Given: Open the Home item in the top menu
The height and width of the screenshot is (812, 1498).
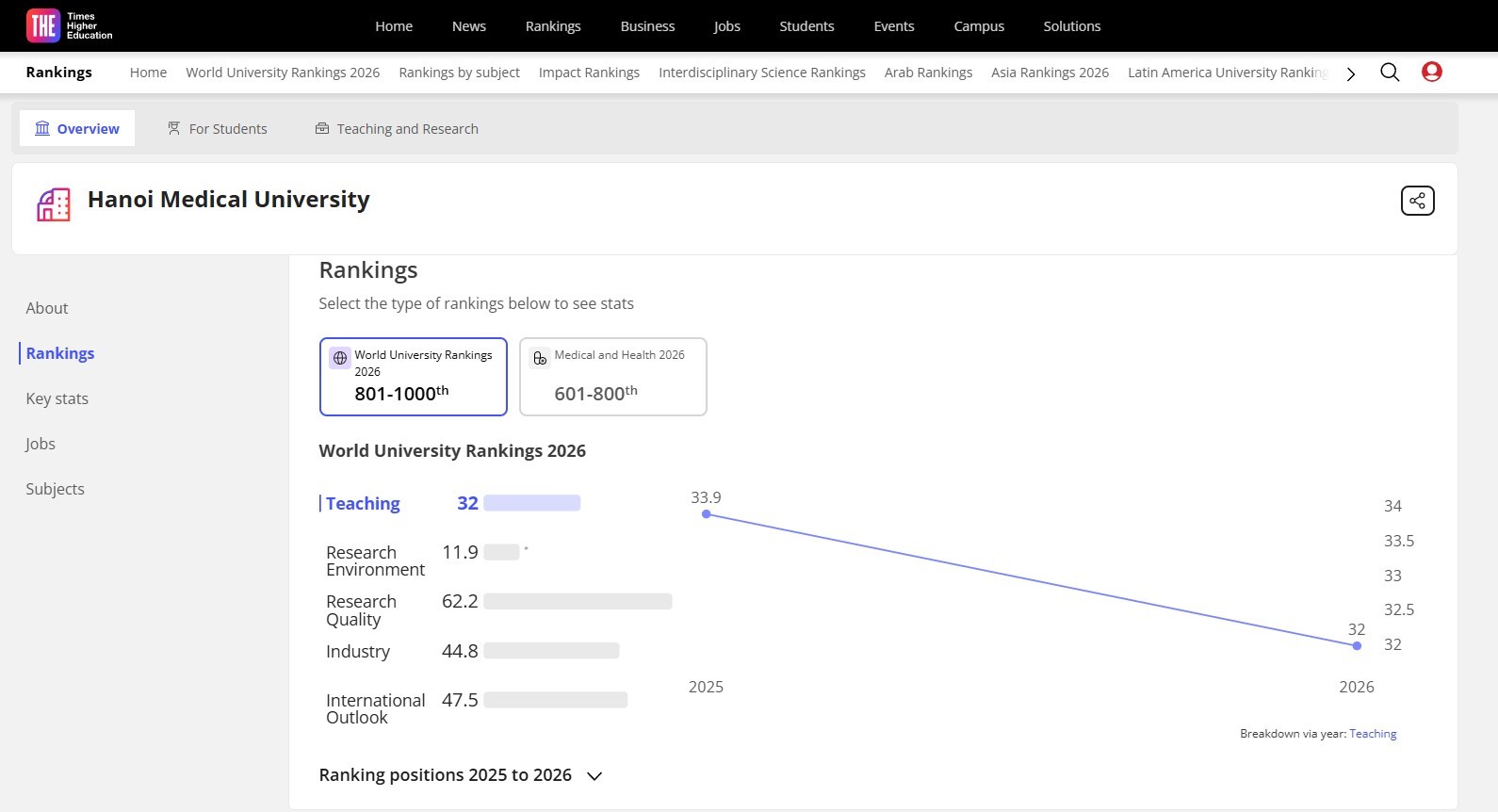Looking at the screenshot, I should (x=394, y=26).
